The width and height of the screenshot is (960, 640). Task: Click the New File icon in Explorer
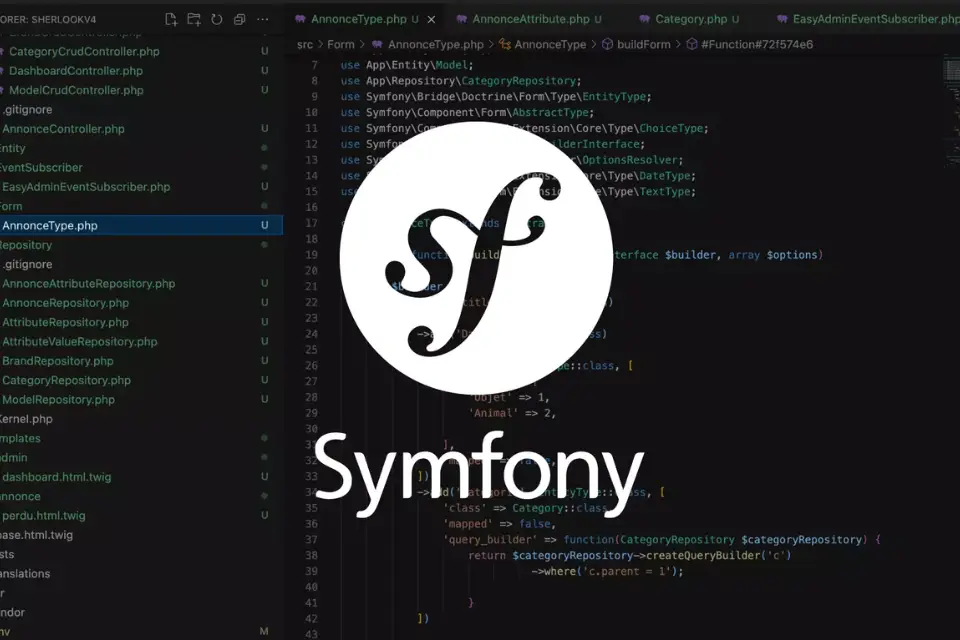(171, 18)
